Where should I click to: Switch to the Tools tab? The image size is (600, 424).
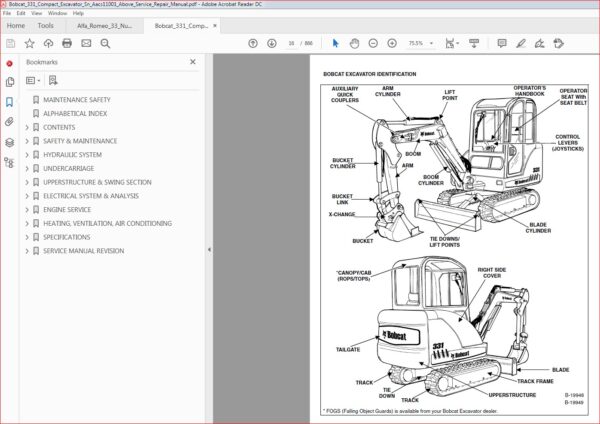[46, 26]
